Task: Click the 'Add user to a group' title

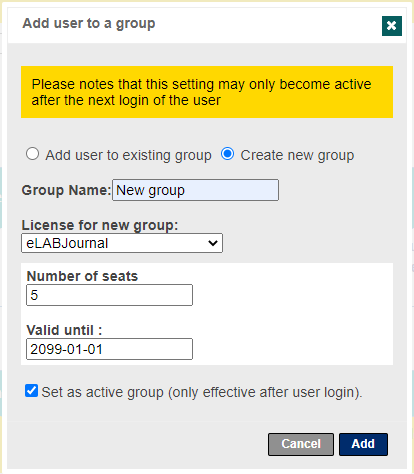Action: (x=89, y=24)
